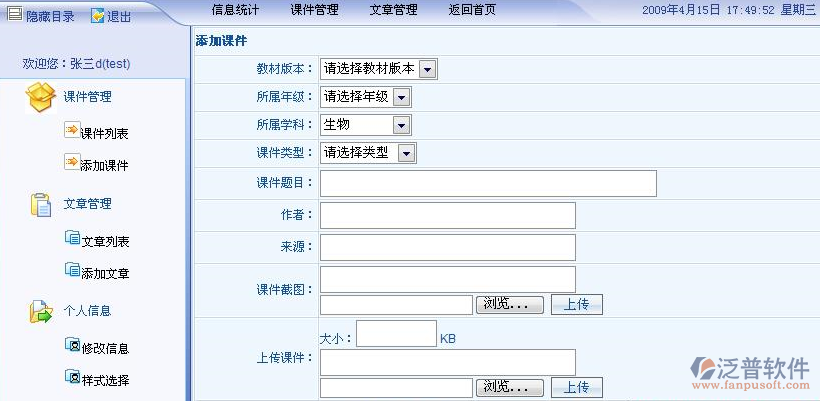Select 添加课件 in the sidebar
The width and height of the screenshot is (820, 401).
[104, 165]
